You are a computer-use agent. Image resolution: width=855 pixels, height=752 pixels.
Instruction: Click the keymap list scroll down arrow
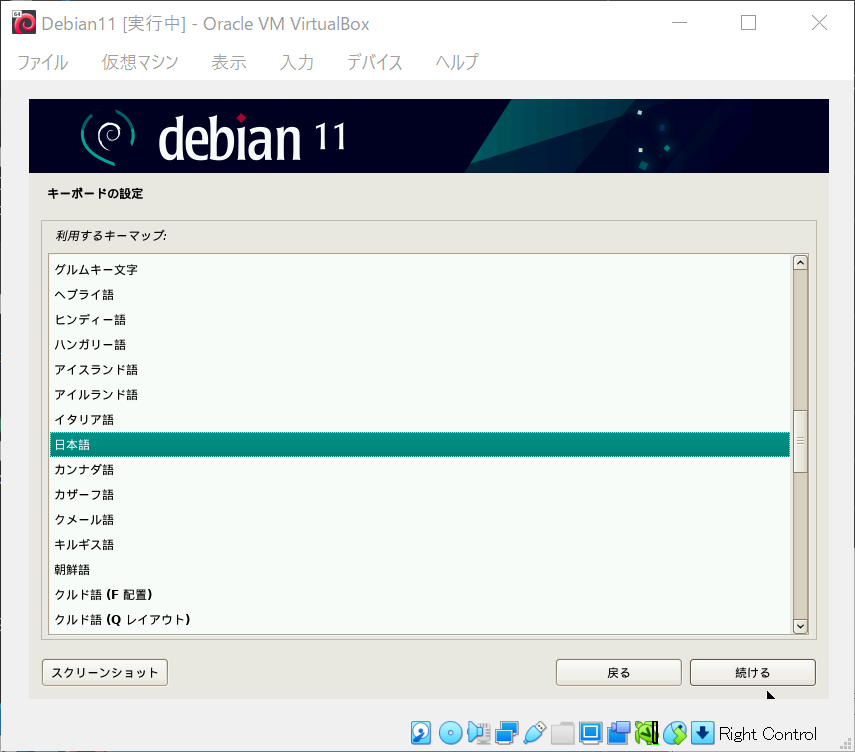click(800, 626)
